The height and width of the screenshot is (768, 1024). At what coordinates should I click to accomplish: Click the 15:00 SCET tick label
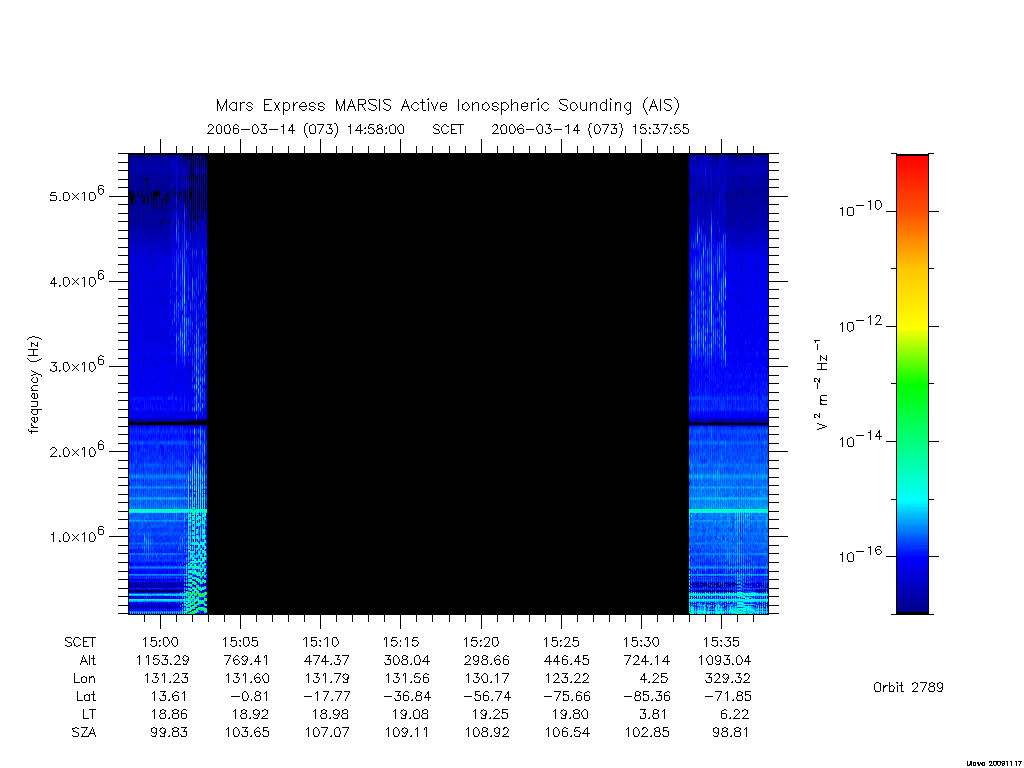point(160,642)
